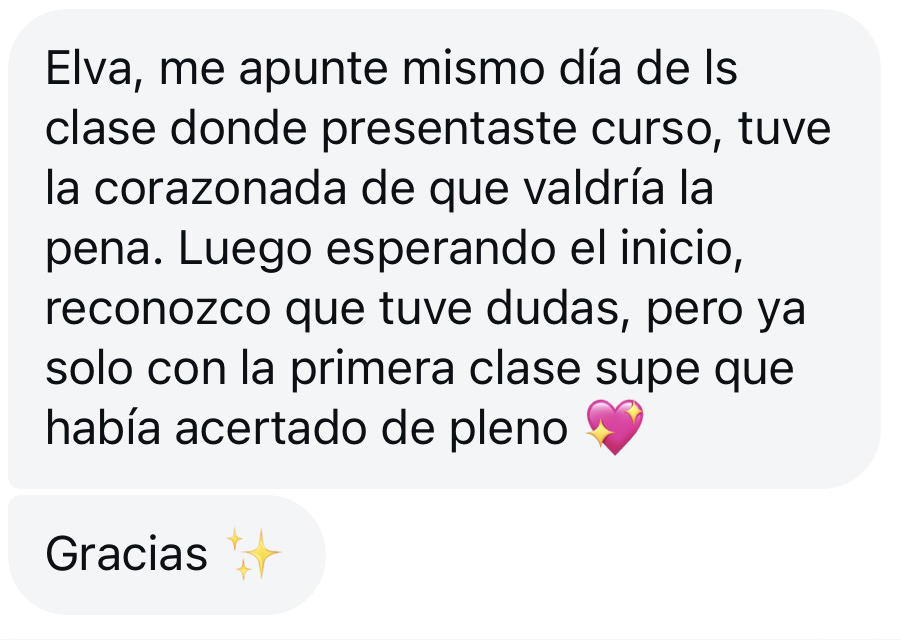901x640 pixels.
Task: Select the Gracias message bubble
Action: pos(167,555)
